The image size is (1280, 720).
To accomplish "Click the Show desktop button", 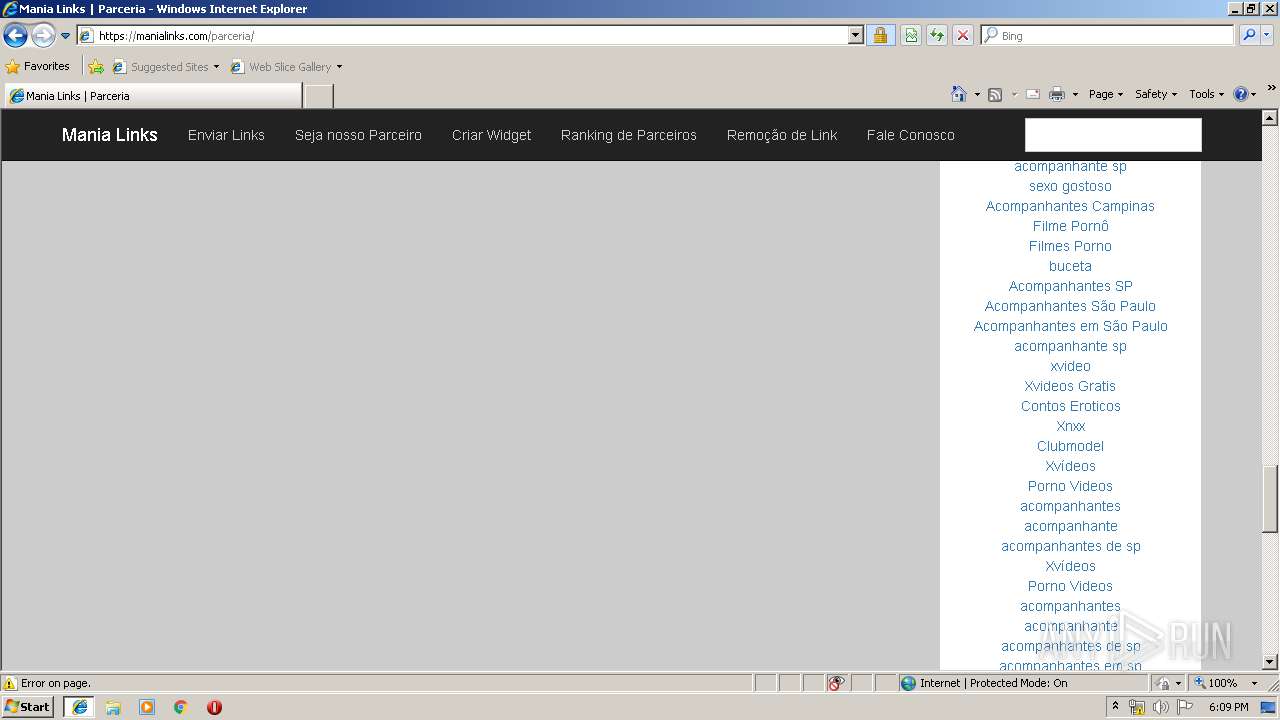I will click(1269, 707).
